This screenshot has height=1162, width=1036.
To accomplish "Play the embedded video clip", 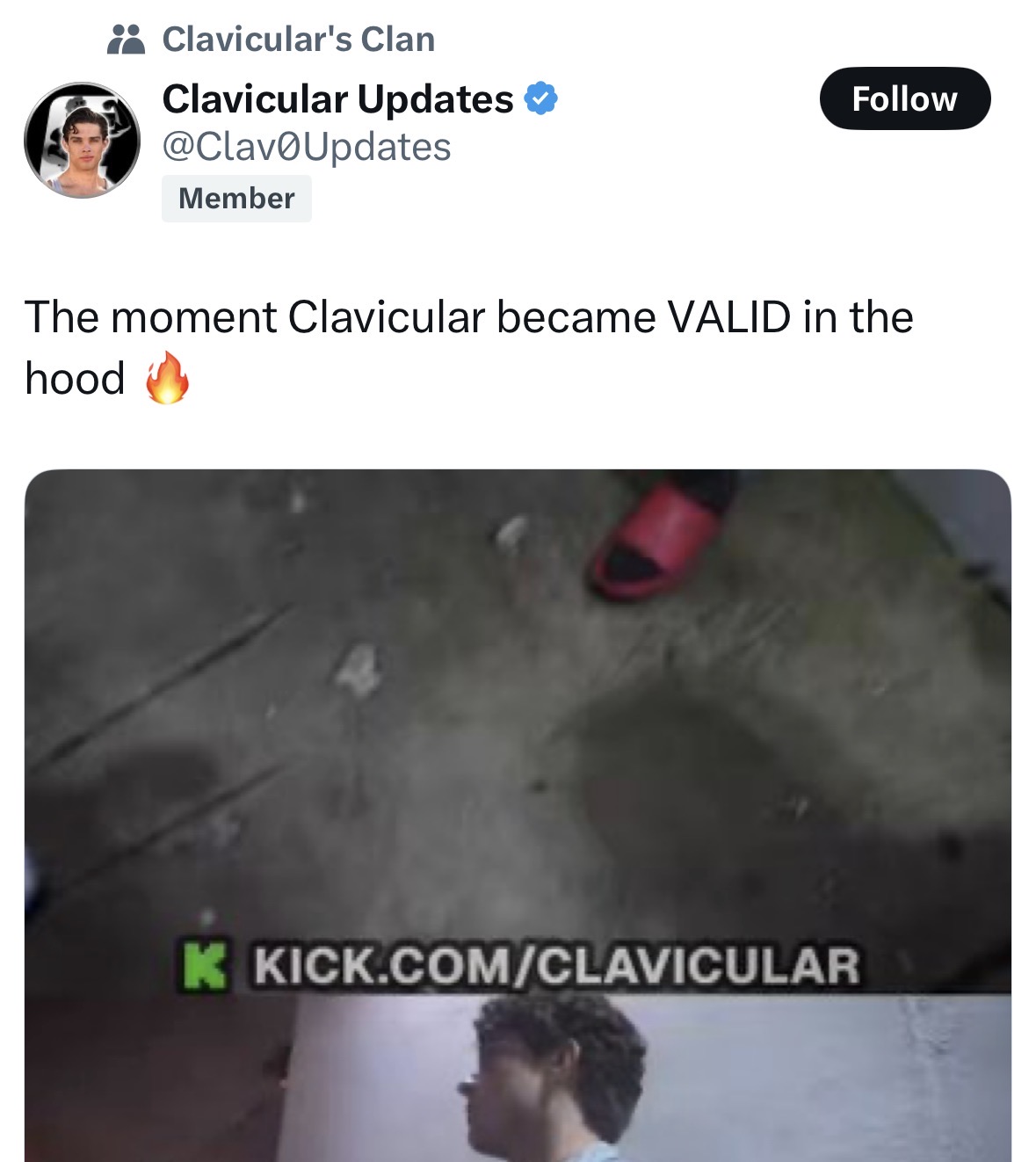I will pos(518,816).
